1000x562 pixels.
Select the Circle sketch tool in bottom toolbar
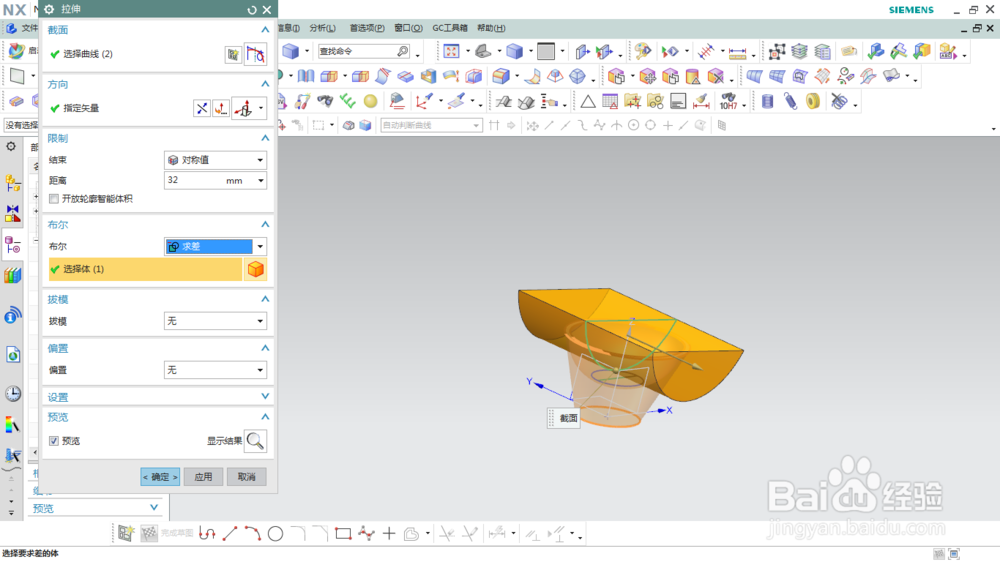276,534
